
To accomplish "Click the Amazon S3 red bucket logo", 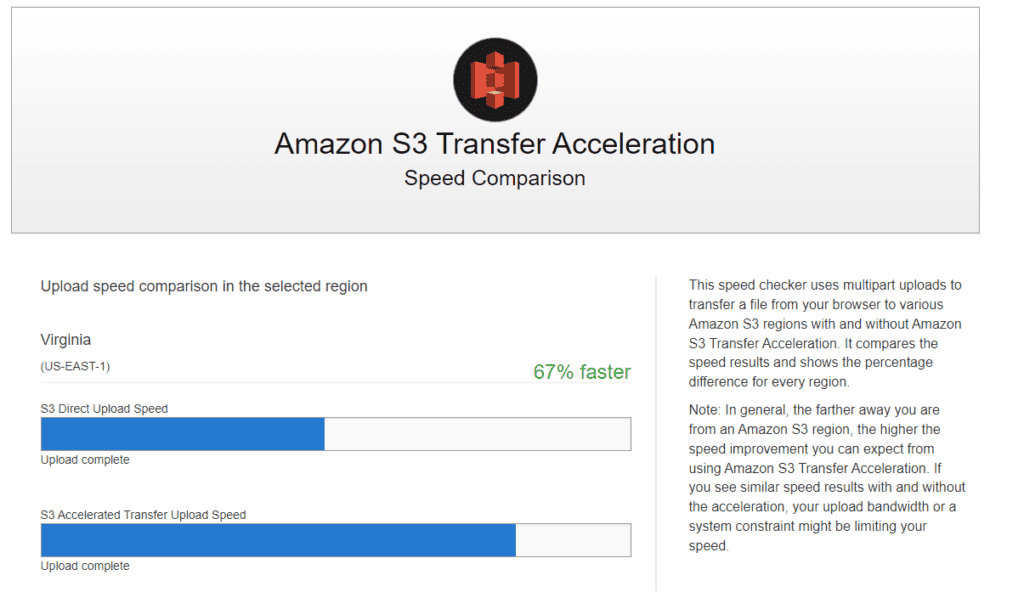I will tap(495, 80).
